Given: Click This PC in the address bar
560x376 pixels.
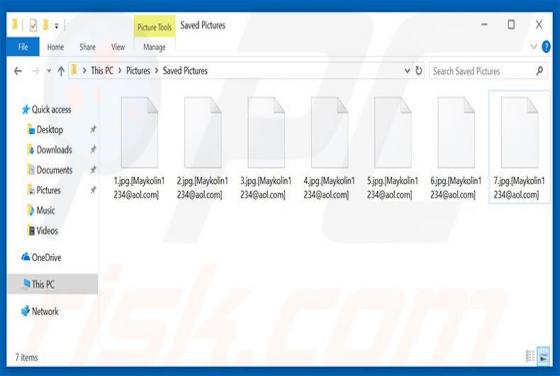Looking at the screenshot, I should (x=102, y=71).
